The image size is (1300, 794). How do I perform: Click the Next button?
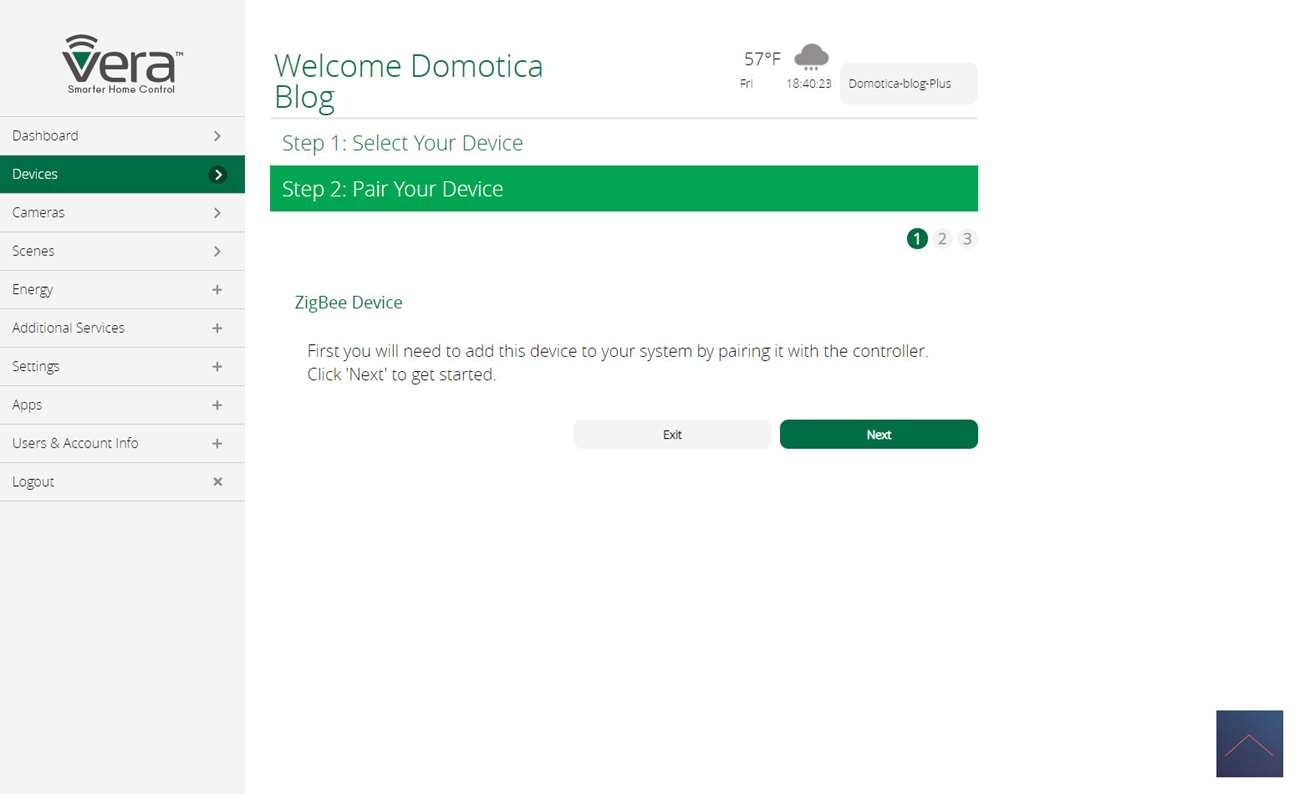pyautogui.click(x=879, y=434)
